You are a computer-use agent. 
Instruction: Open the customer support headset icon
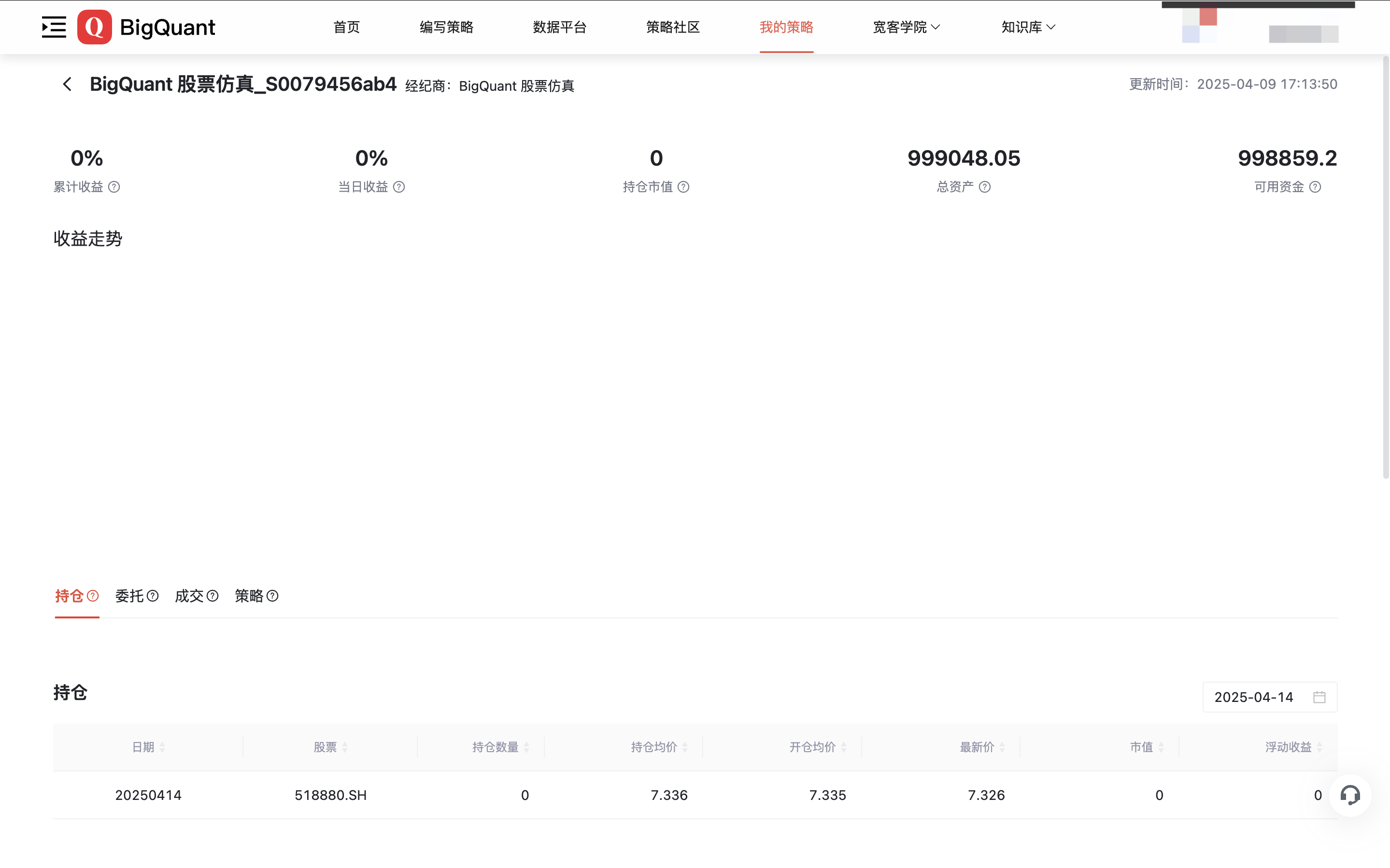[1350, 795]
